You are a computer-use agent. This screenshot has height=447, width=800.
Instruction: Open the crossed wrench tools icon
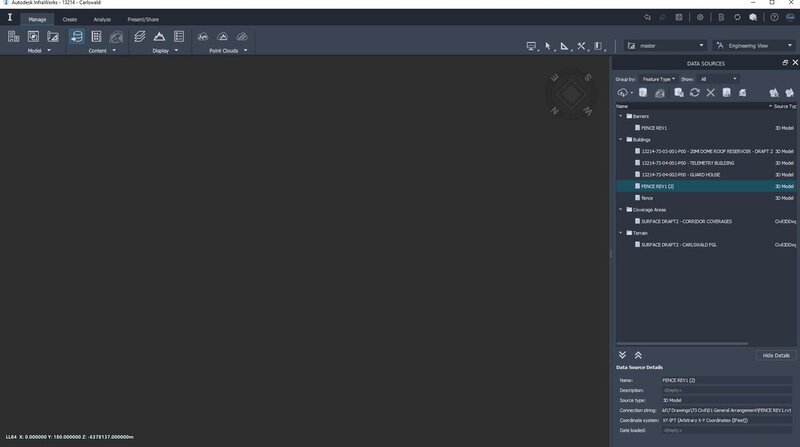(x=581, y=46)
